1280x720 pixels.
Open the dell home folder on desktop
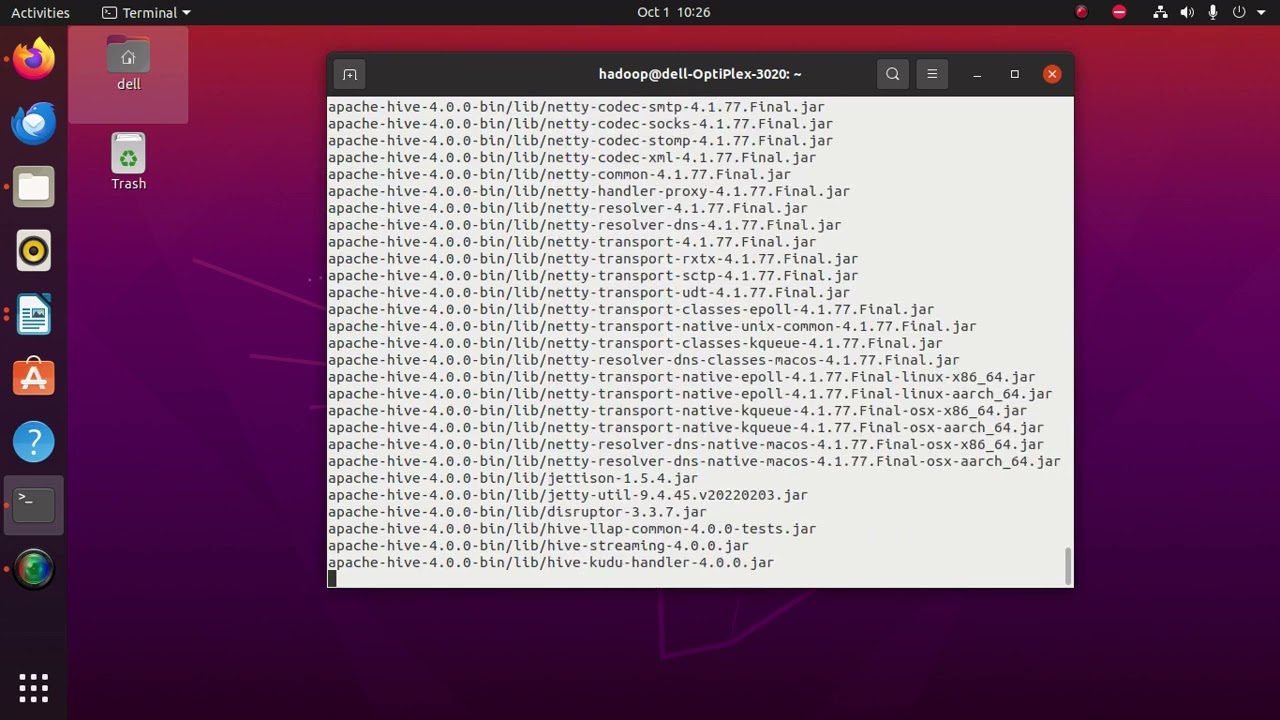tap(128, 65)
